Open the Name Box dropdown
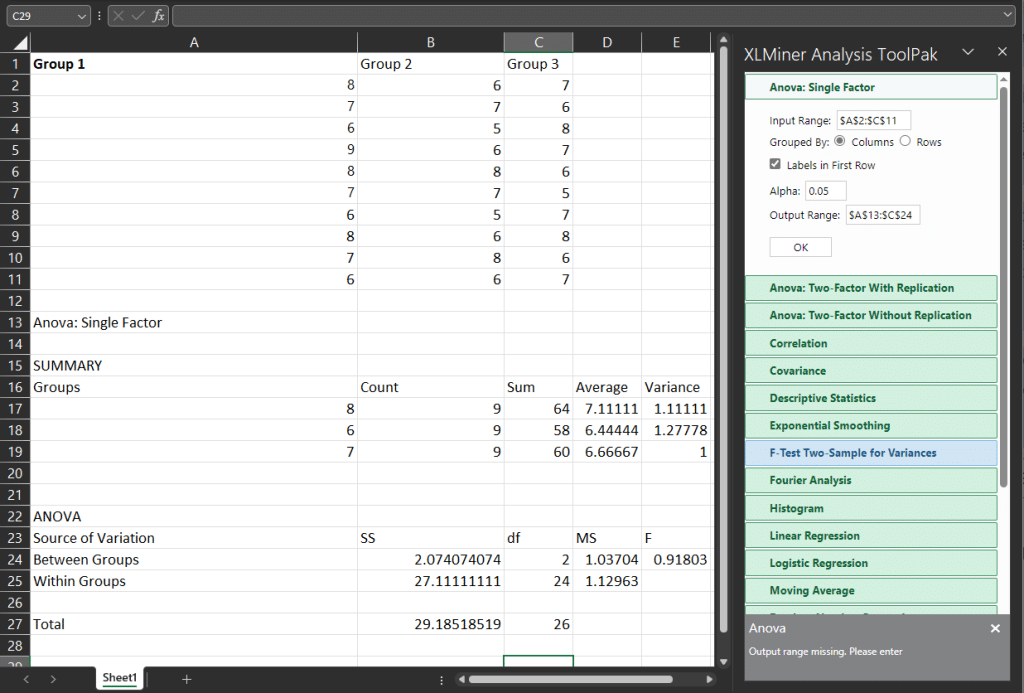Image resolution: width=1024 pixels, height=693 pixels. (x=81, y=16)
